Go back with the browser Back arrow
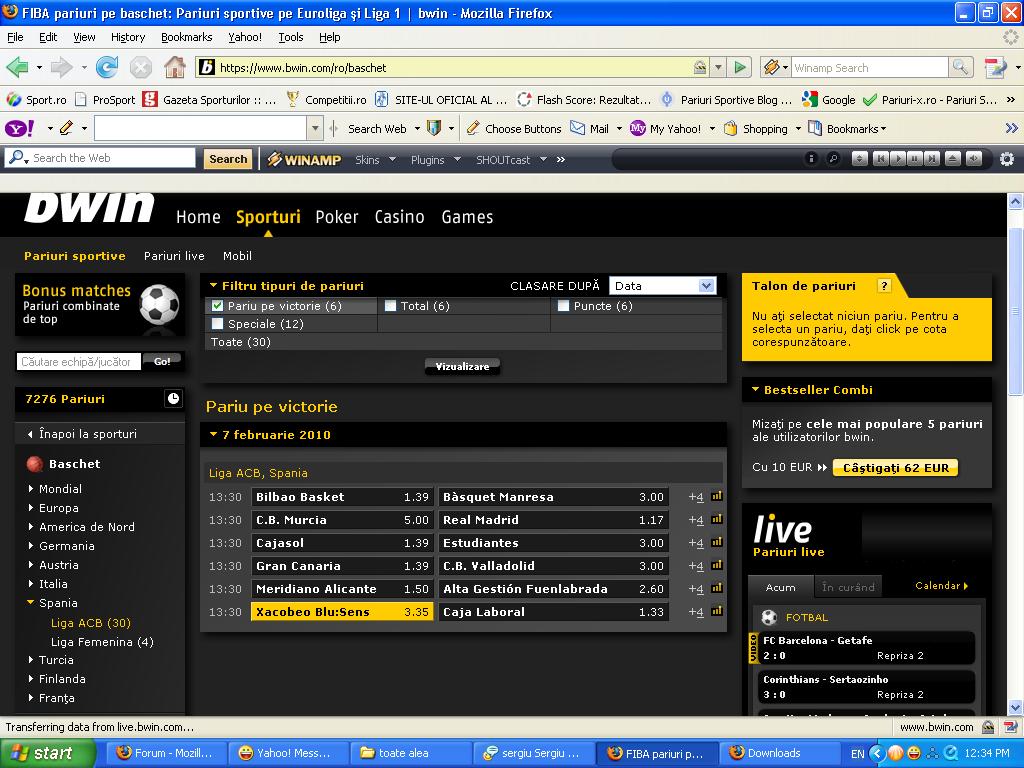This screenshot has width=1024, height=768. (x=18, y=67)
